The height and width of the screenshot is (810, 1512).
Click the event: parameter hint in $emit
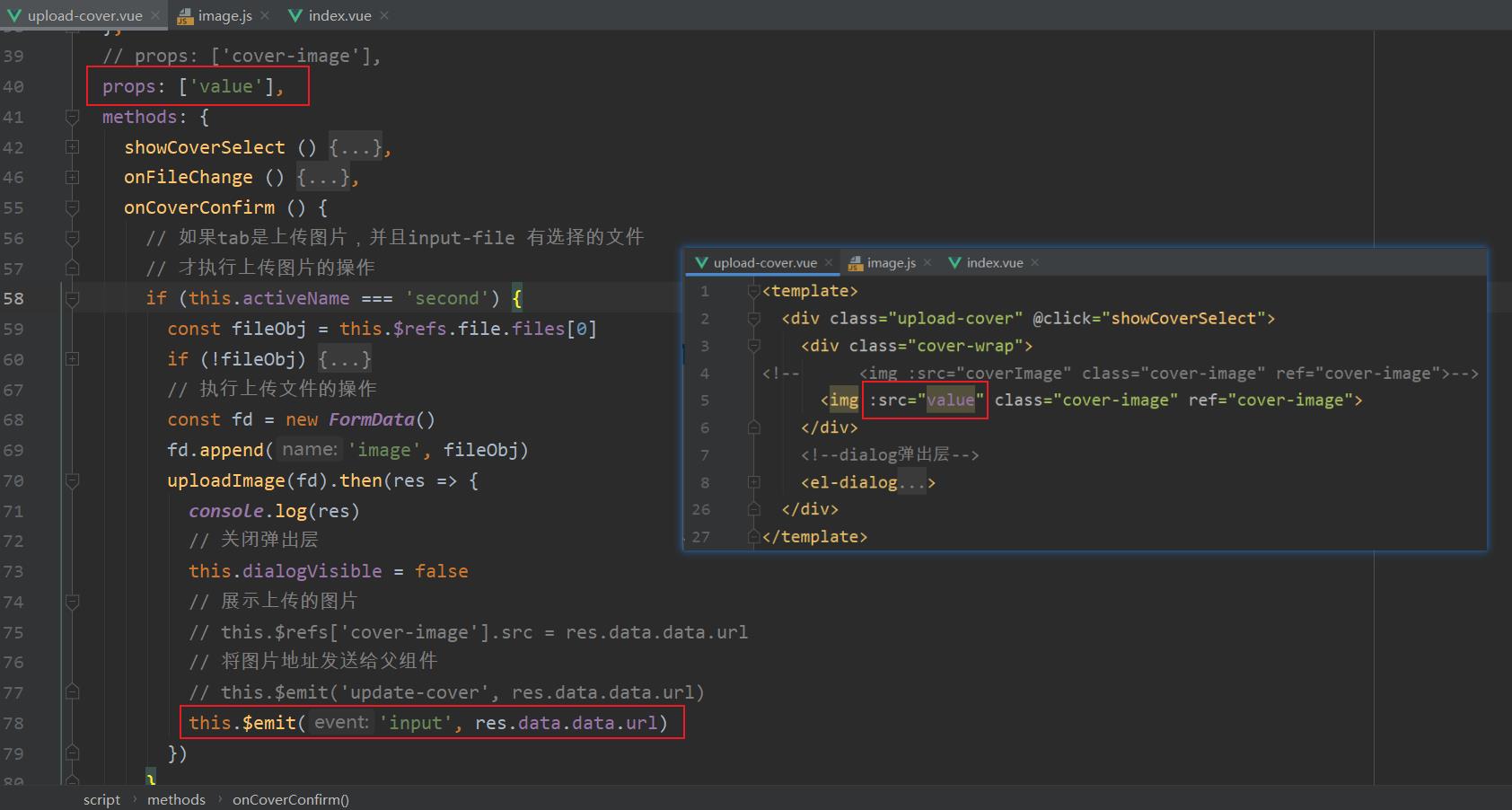341,723
